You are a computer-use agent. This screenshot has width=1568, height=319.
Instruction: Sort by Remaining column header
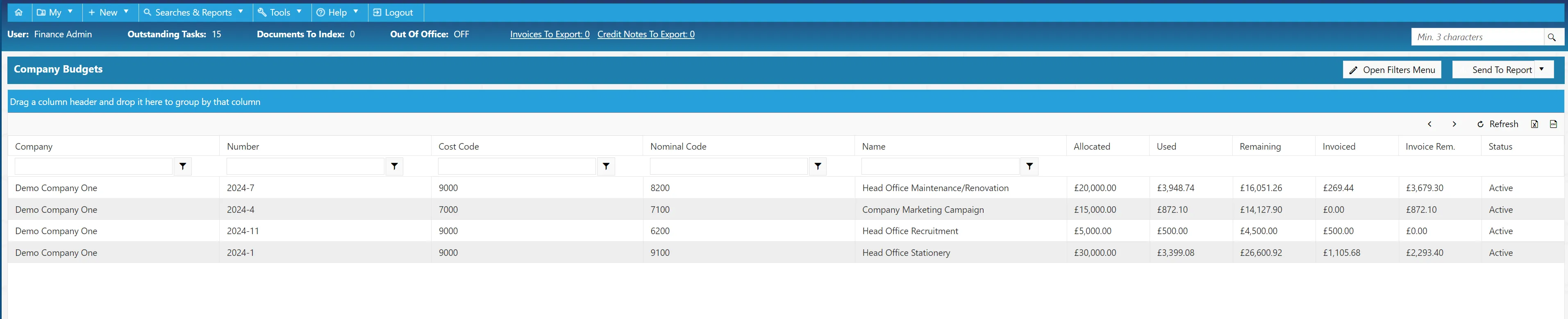[x=1260, y=147]
